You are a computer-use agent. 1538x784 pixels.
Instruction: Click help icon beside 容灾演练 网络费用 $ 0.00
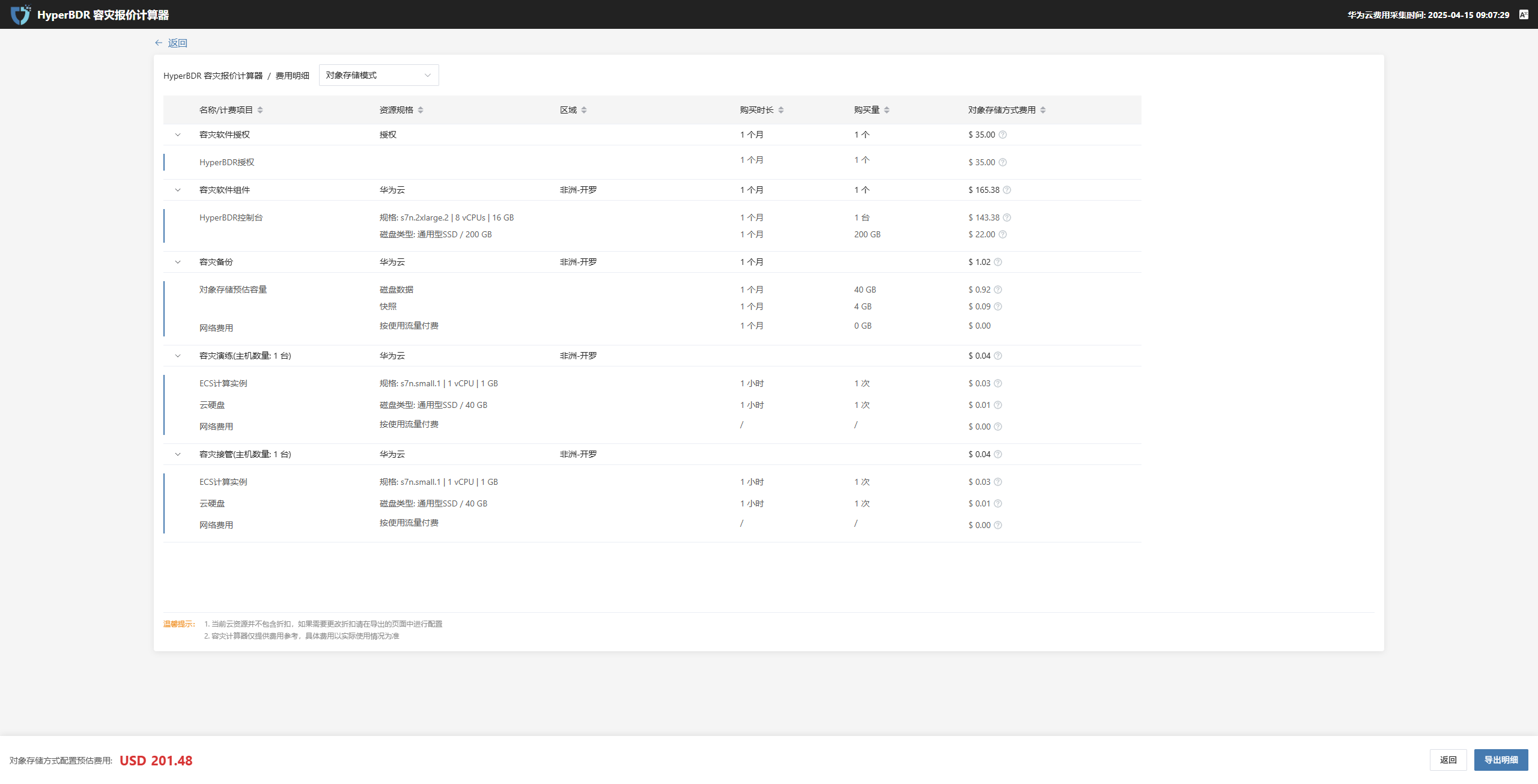click(998, 427)
